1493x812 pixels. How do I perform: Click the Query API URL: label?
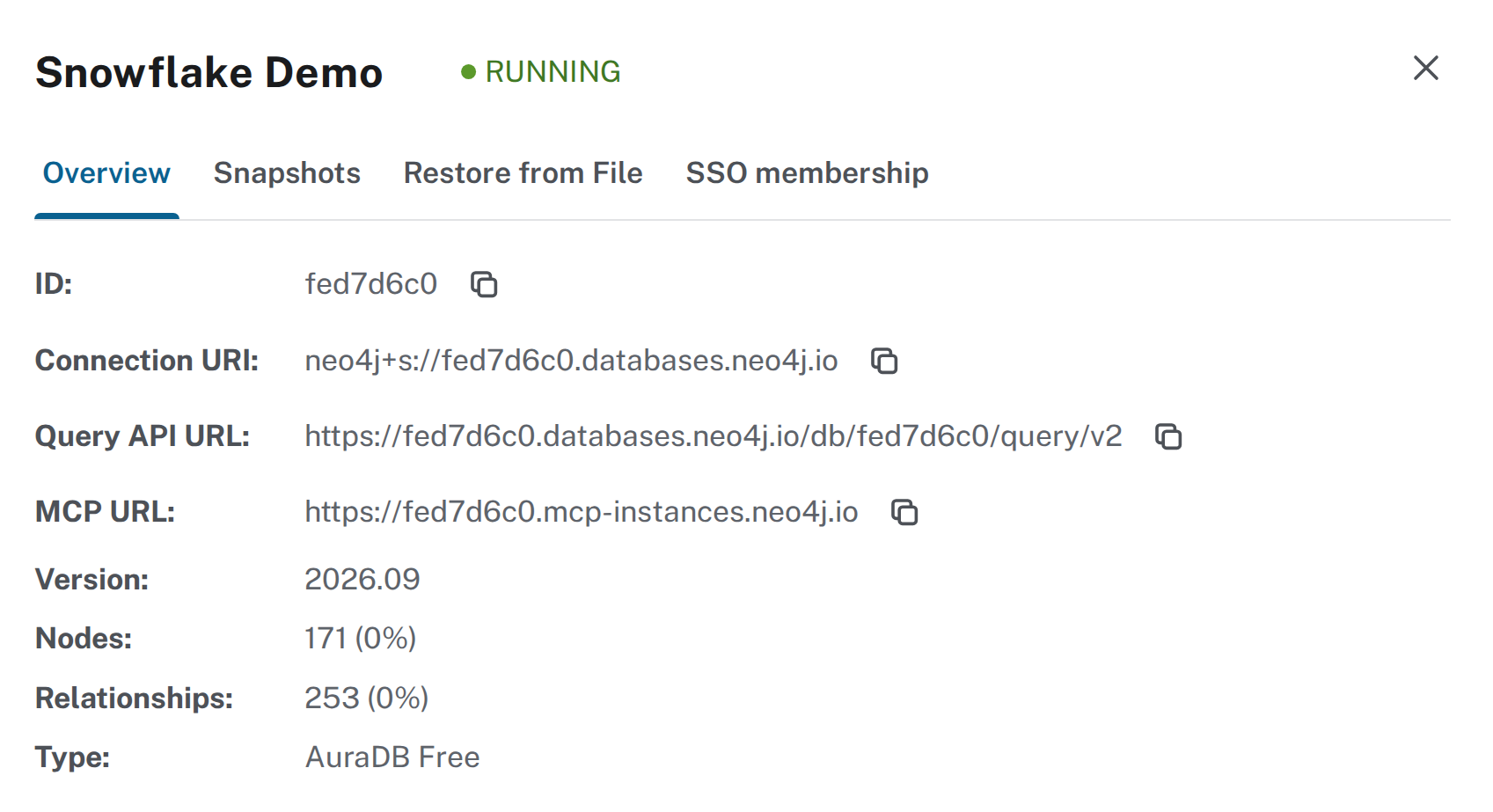pyautogui.click(x=143, y=436)
